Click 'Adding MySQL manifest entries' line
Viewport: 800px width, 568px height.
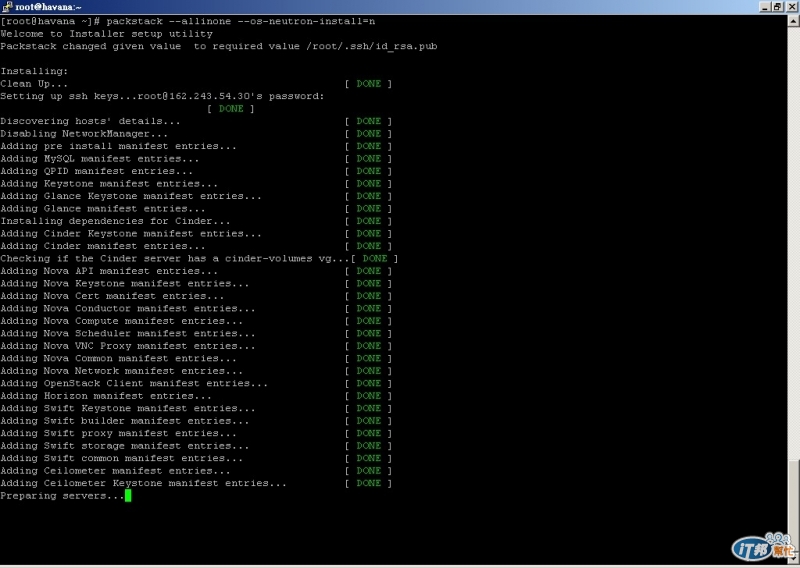click(x=99, y=159)
